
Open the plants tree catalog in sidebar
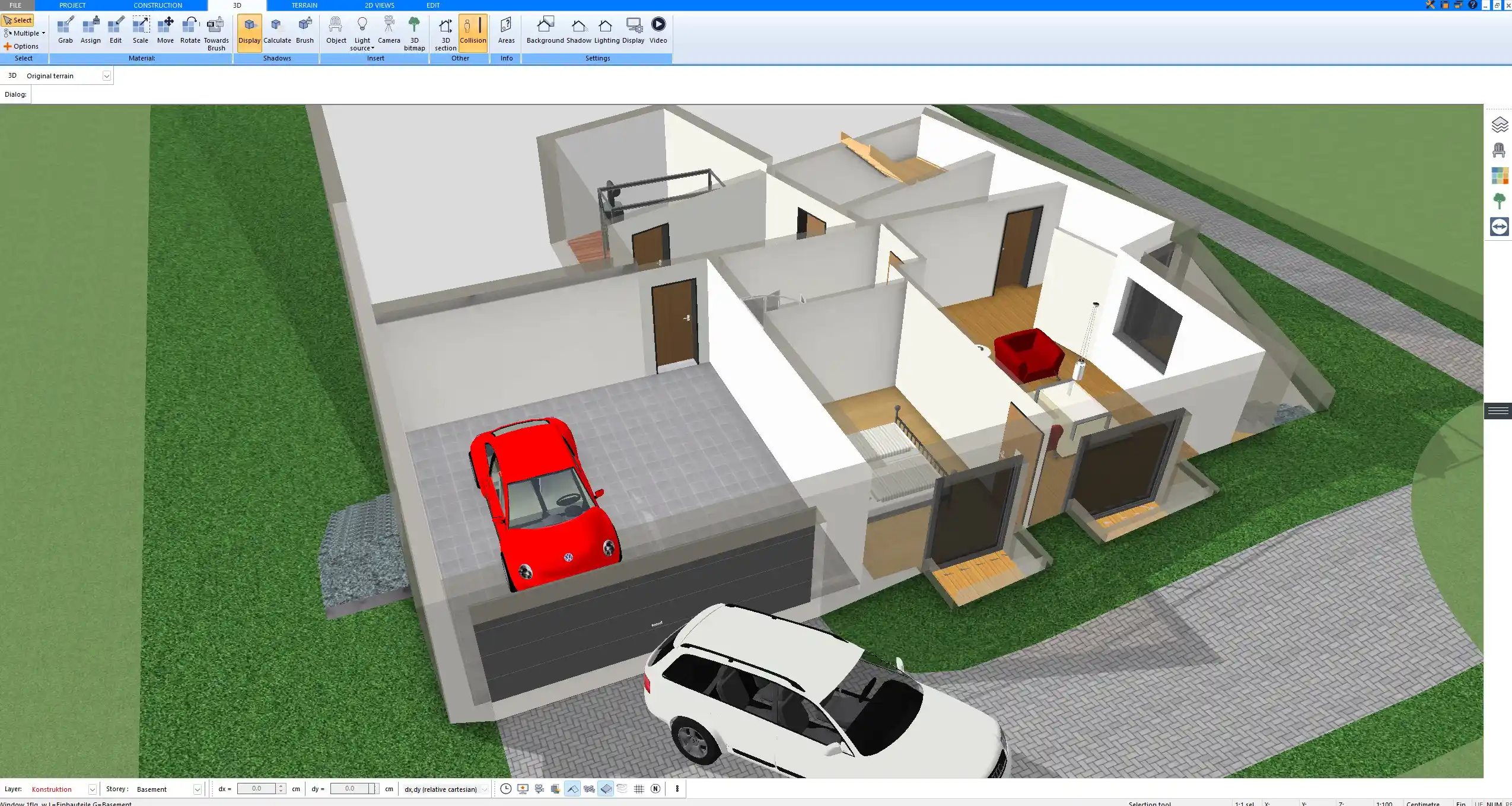(1499, 201)
